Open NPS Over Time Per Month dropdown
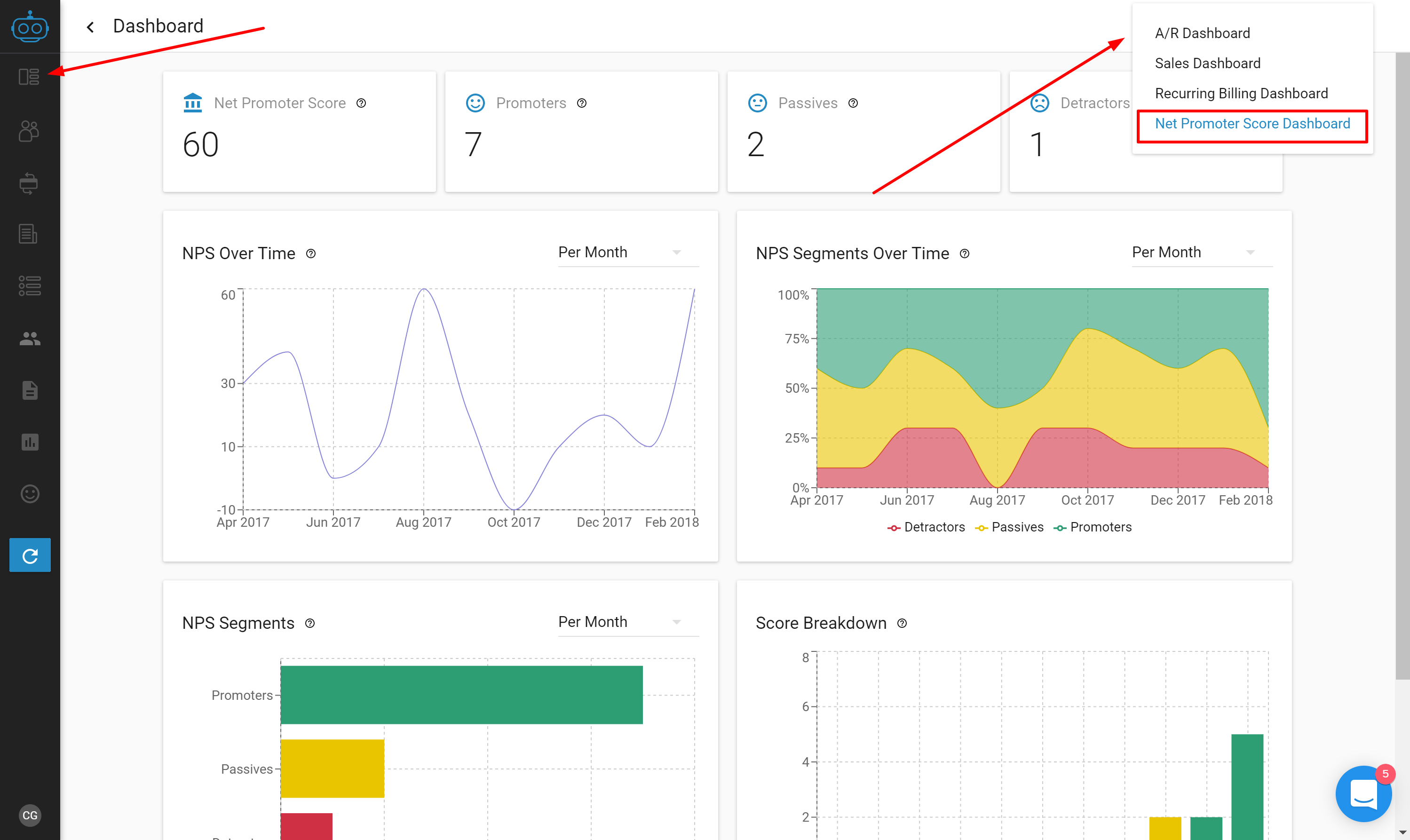The height and width of the screenshot is (840, 1410). point(628,253)
